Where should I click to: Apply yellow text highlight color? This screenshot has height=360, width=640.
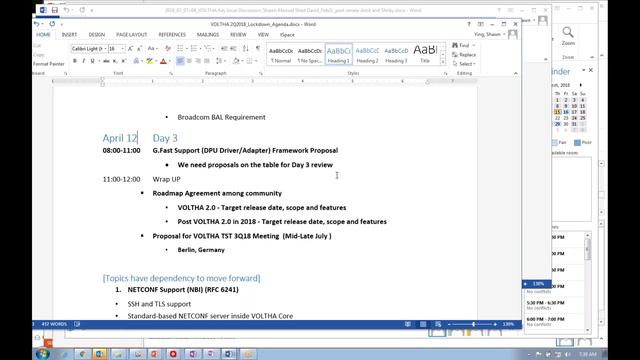pos(150,61)
